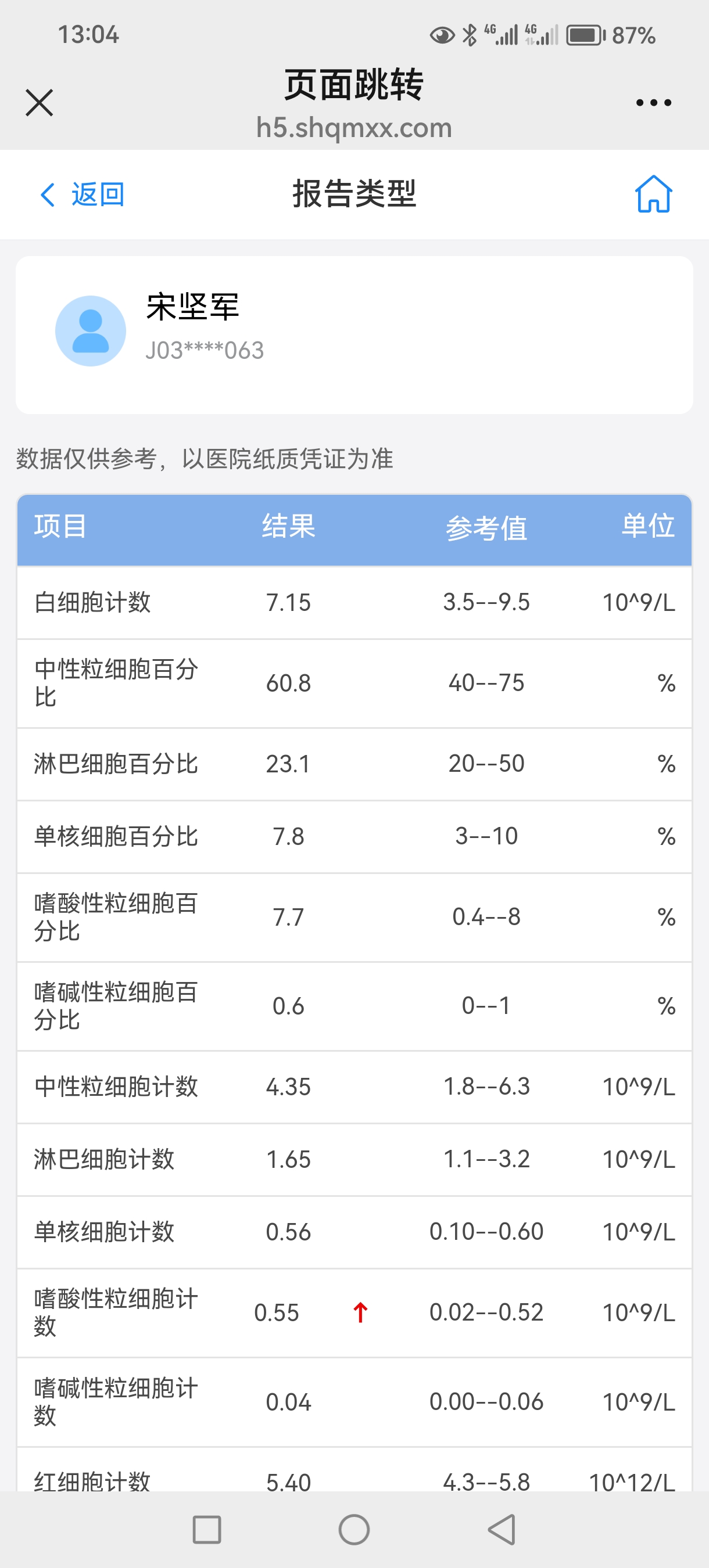Tap the 项目 column header
This screenshot has height=1568, width=709.
(60, 526)
